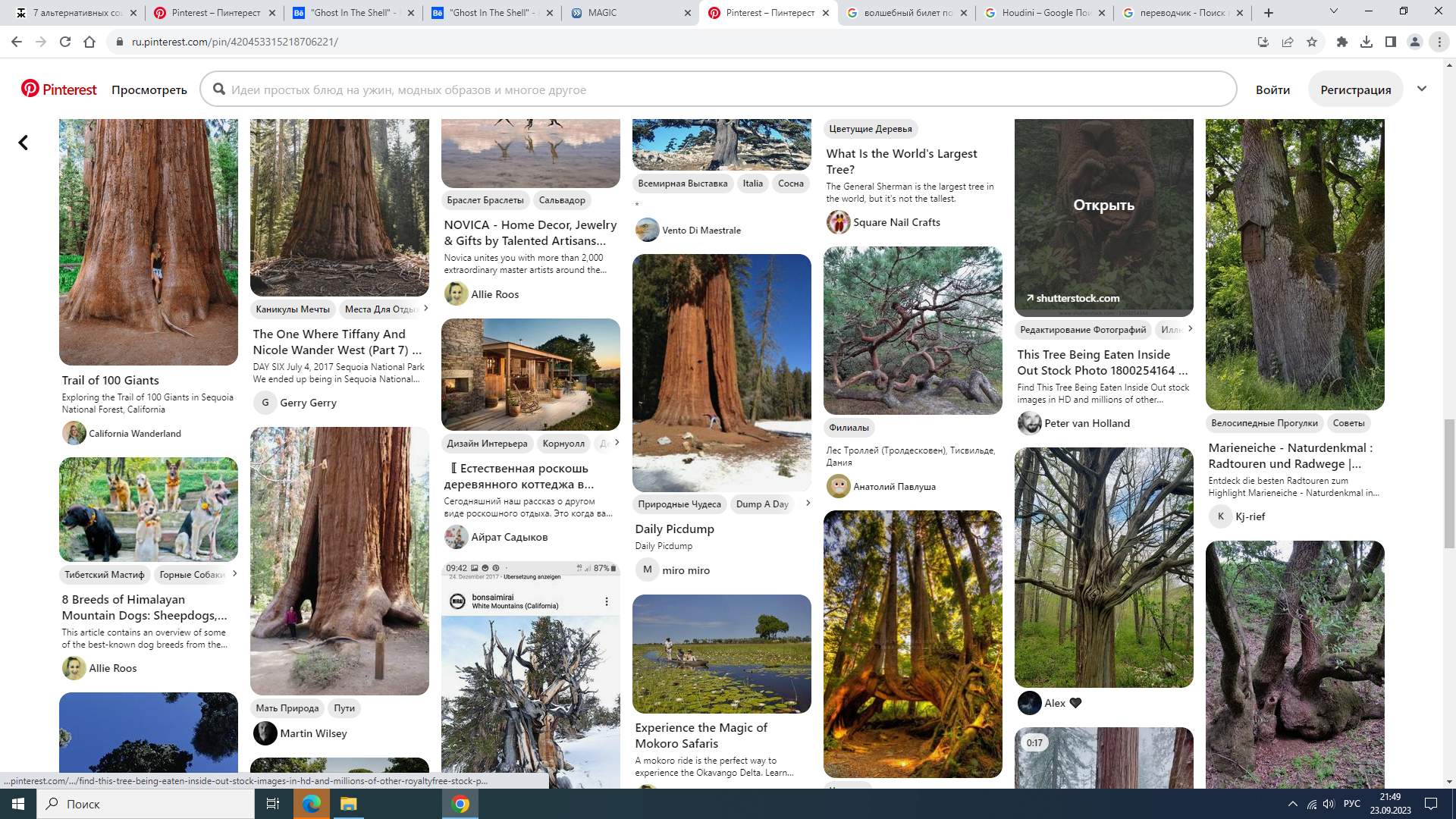
Task: Click the Войти login button
Action: pos(1272,89)
